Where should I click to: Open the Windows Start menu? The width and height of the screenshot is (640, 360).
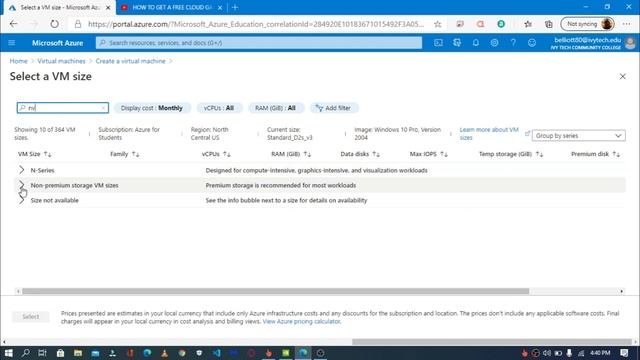[9, 353]
